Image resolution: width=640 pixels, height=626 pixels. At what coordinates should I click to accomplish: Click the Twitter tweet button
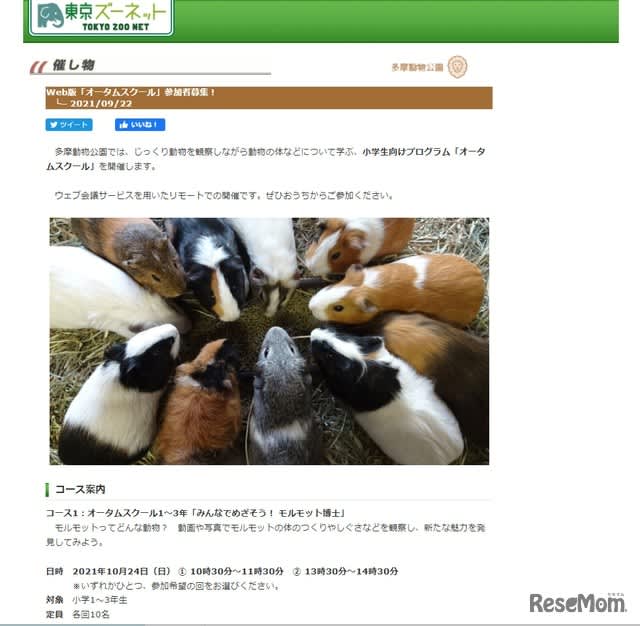69,125
